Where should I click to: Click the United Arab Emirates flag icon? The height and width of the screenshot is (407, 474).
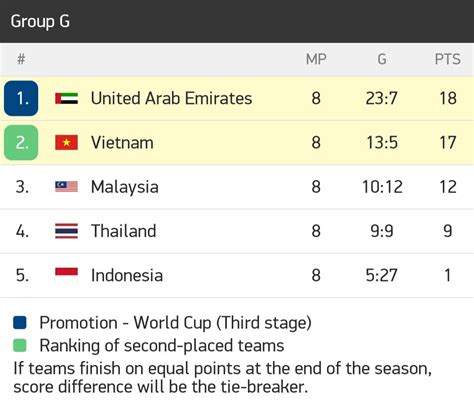(66, 98)
